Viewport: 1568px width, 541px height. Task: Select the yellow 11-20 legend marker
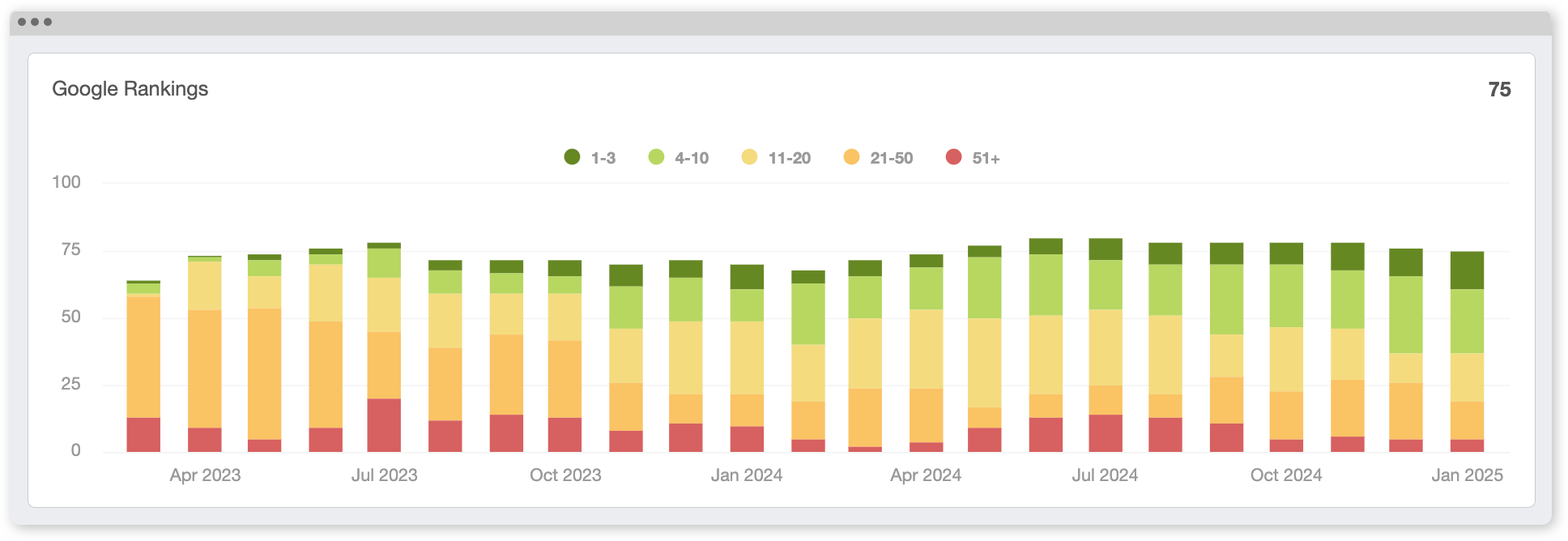(x=749, y=157)
